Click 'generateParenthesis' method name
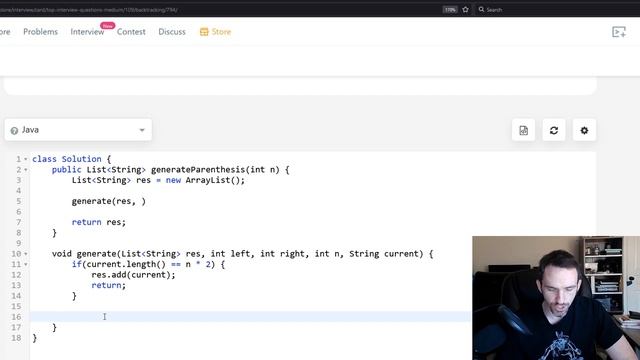 click(198, 169)
